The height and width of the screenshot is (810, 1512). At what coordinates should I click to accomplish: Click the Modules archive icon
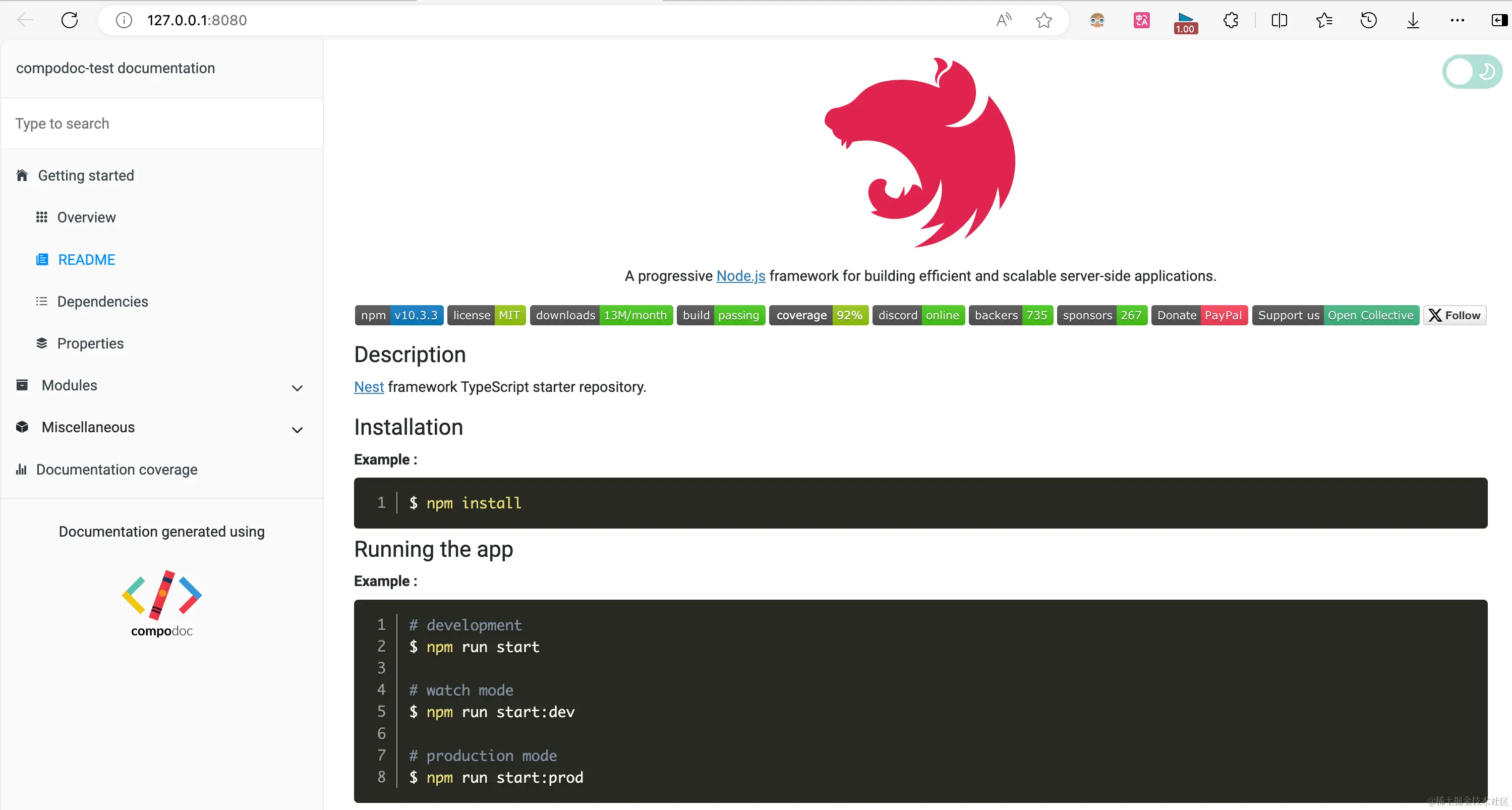click(22, 384)
